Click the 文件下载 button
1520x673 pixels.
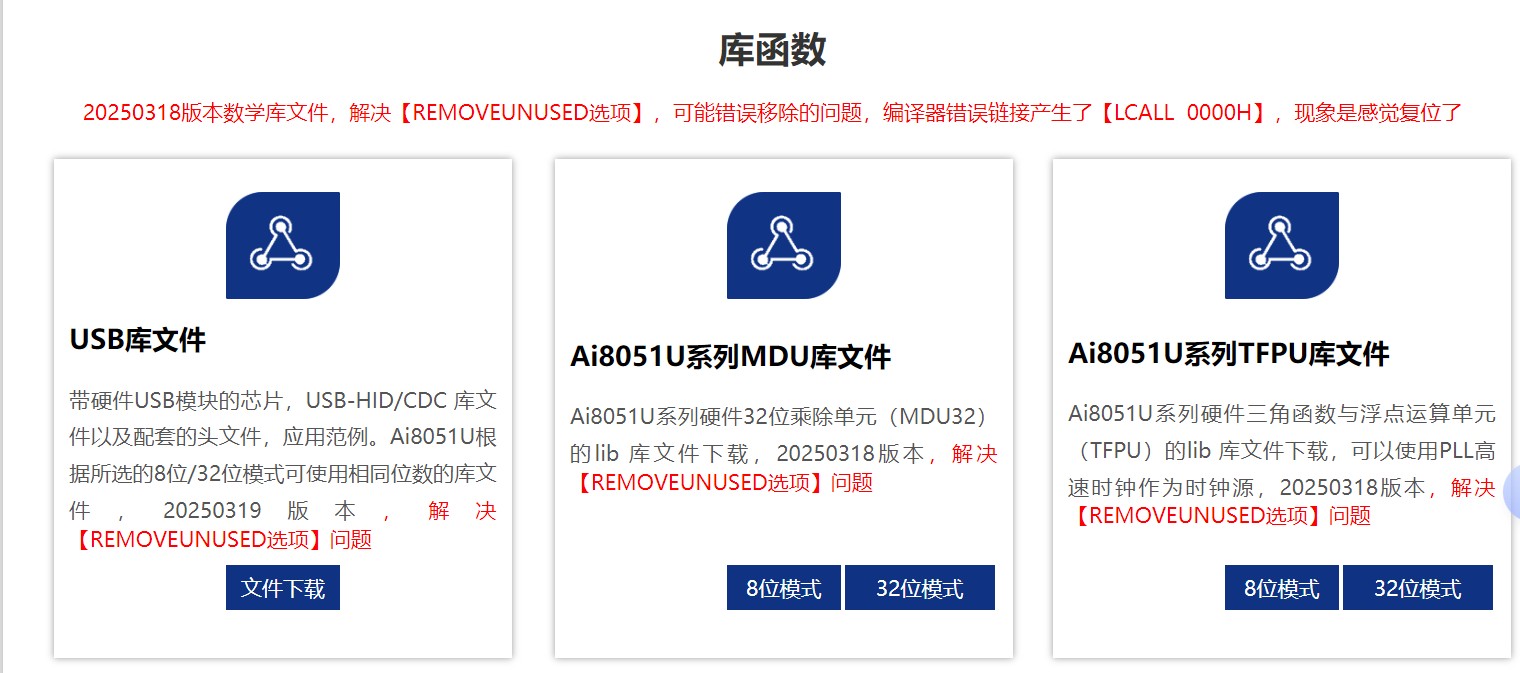coord(283,588)
